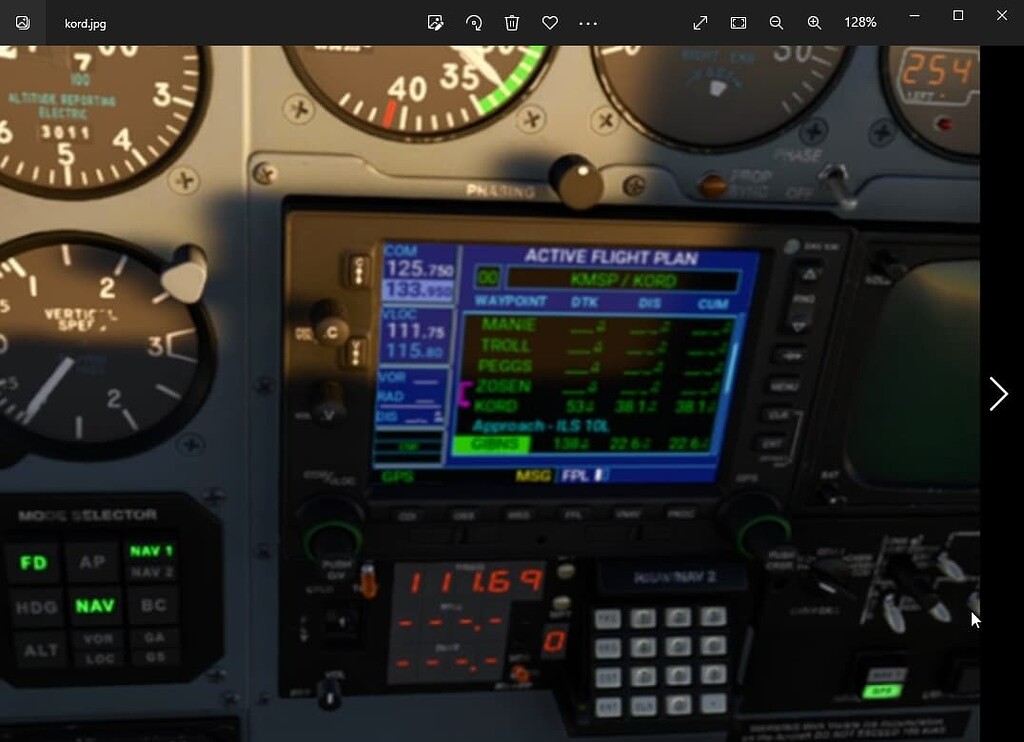
Task: Open the See more options menu
Action: click(x=588, y=22)
